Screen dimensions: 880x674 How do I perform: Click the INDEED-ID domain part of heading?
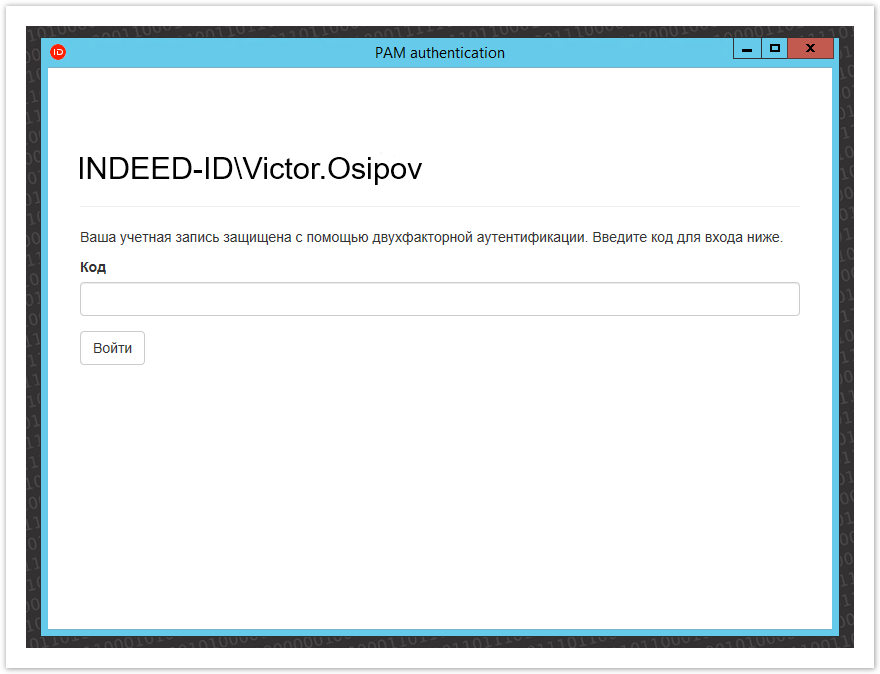[x=155, y=169]
